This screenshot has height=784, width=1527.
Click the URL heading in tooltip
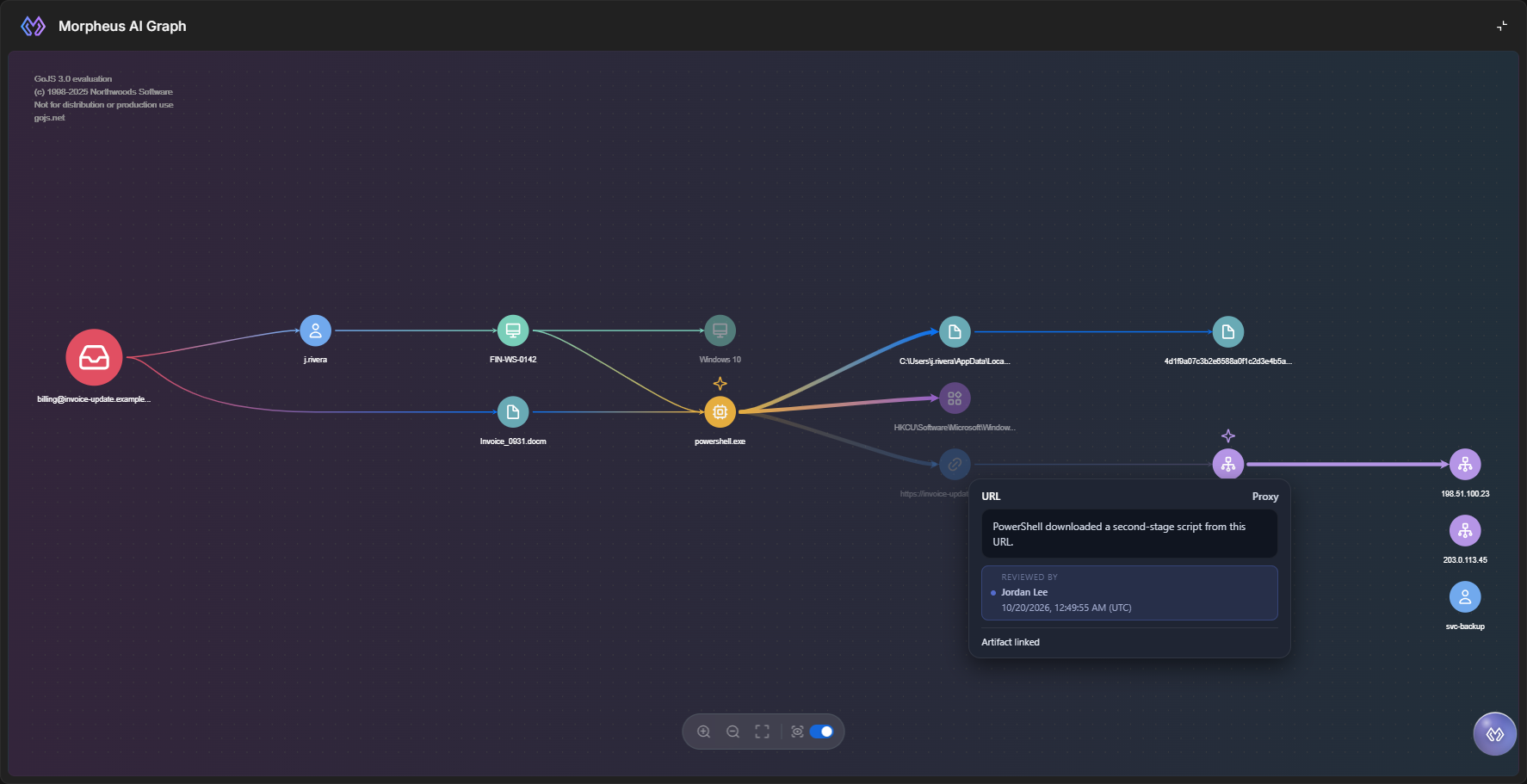(x=991, y=497)
